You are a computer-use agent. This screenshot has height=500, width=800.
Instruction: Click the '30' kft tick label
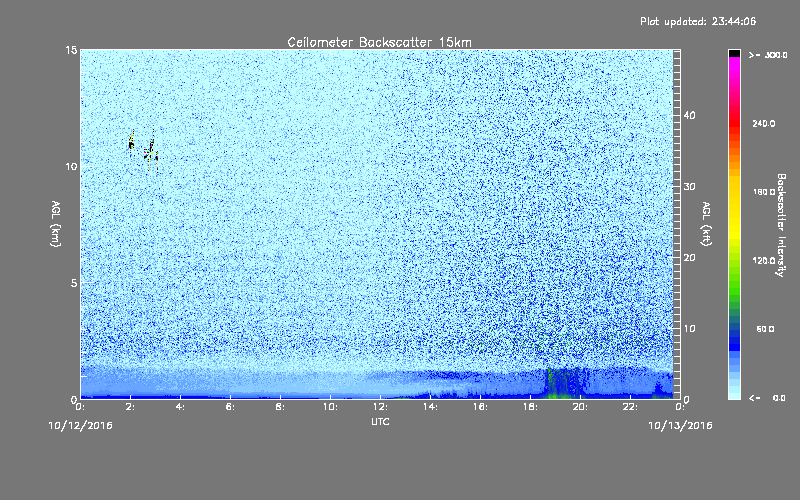(x=689, y=186)
